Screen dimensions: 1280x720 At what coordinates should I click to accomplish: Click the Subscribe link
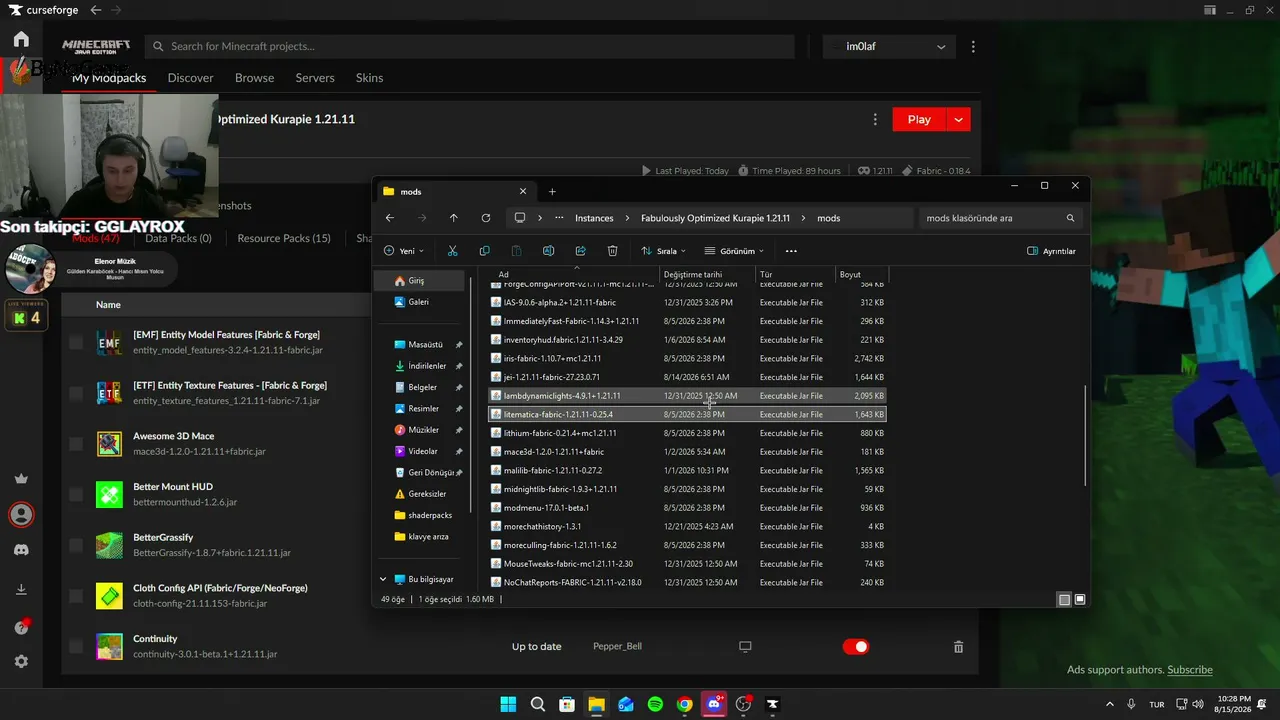pyautogui.click(x=1190, y=670)
